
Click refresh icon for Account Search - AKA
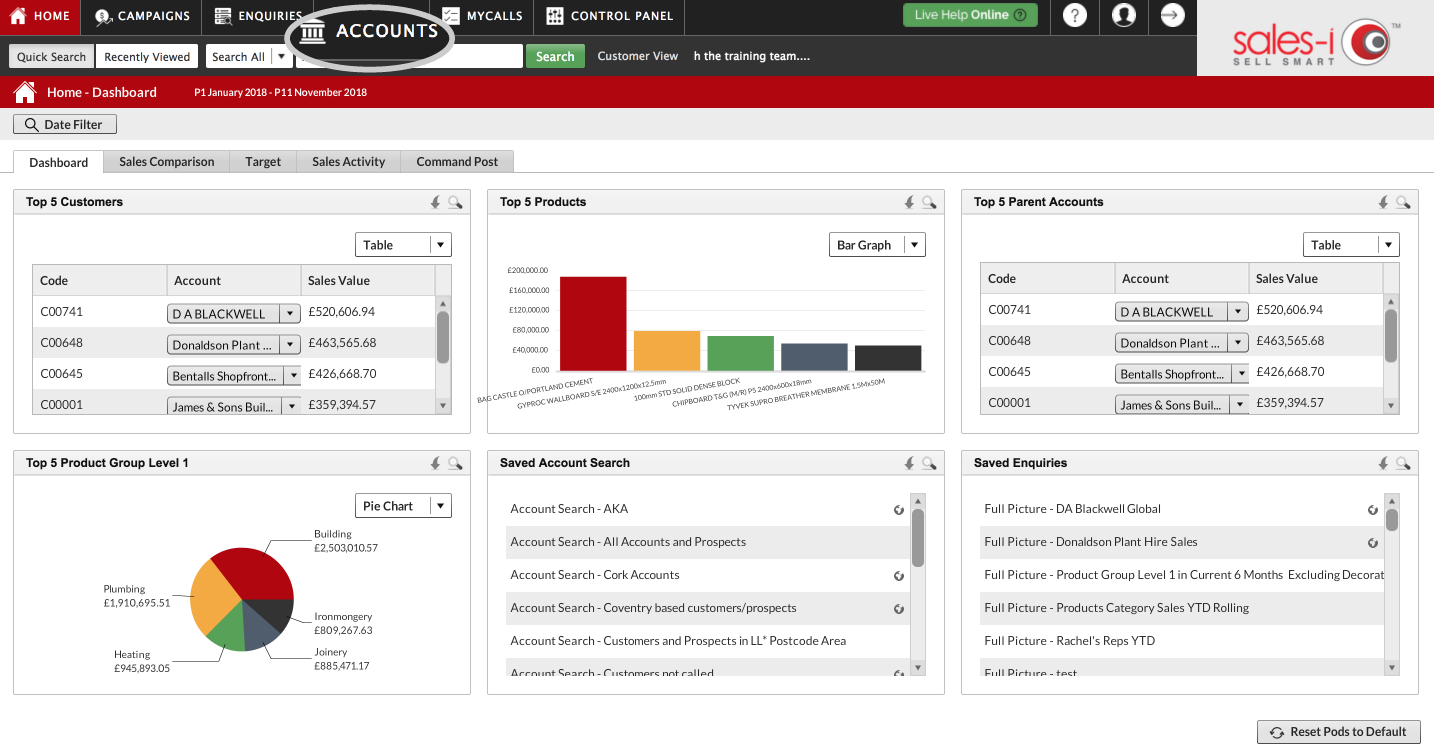[899, 510]
